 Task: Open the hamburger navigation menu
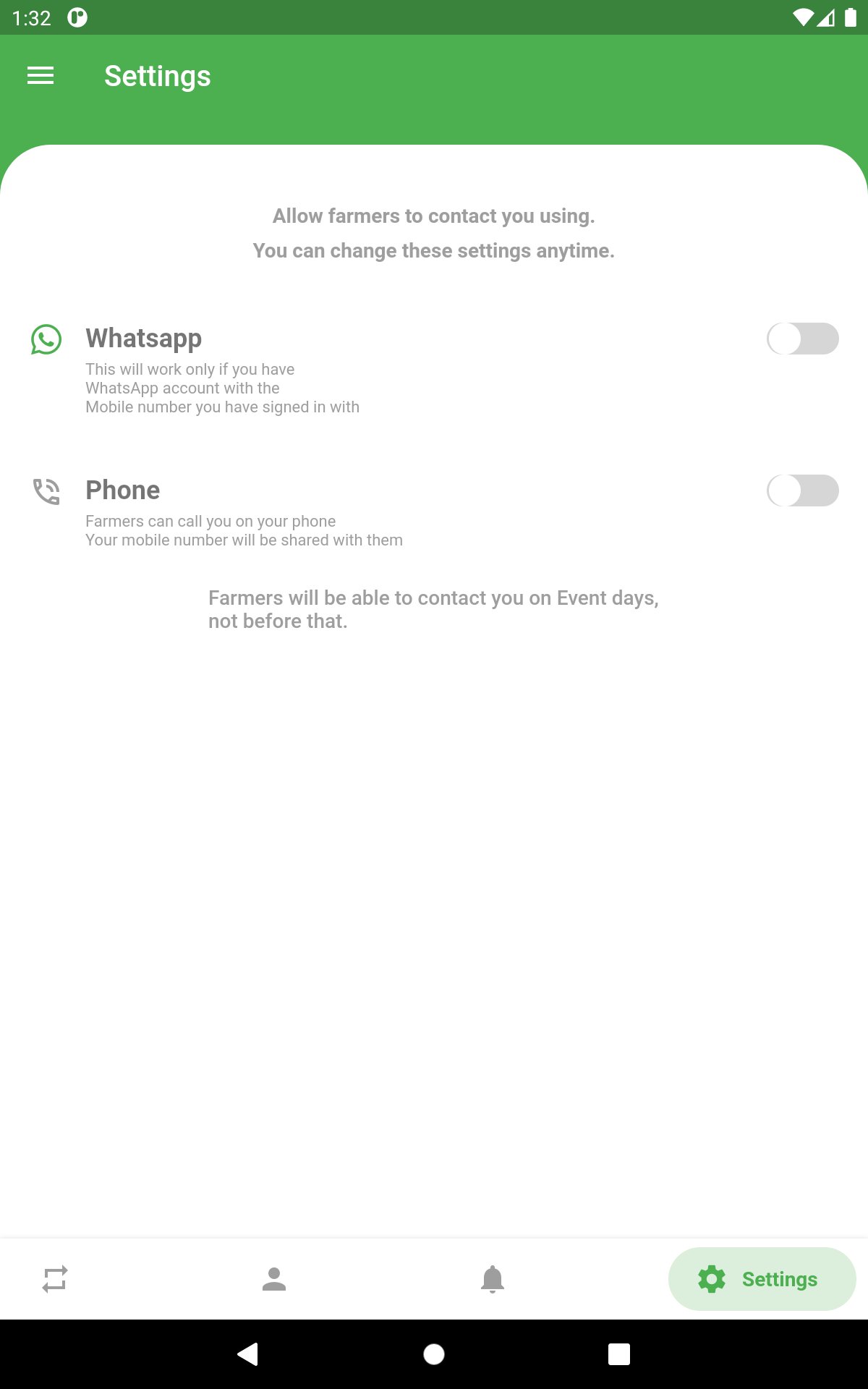[x=41, y=75]
